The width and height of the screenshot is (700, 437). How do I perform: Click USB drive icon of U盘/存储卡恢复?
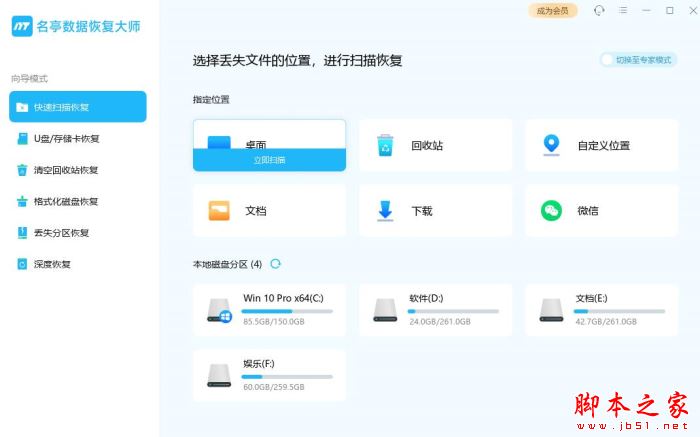click(x=22, y=139)
